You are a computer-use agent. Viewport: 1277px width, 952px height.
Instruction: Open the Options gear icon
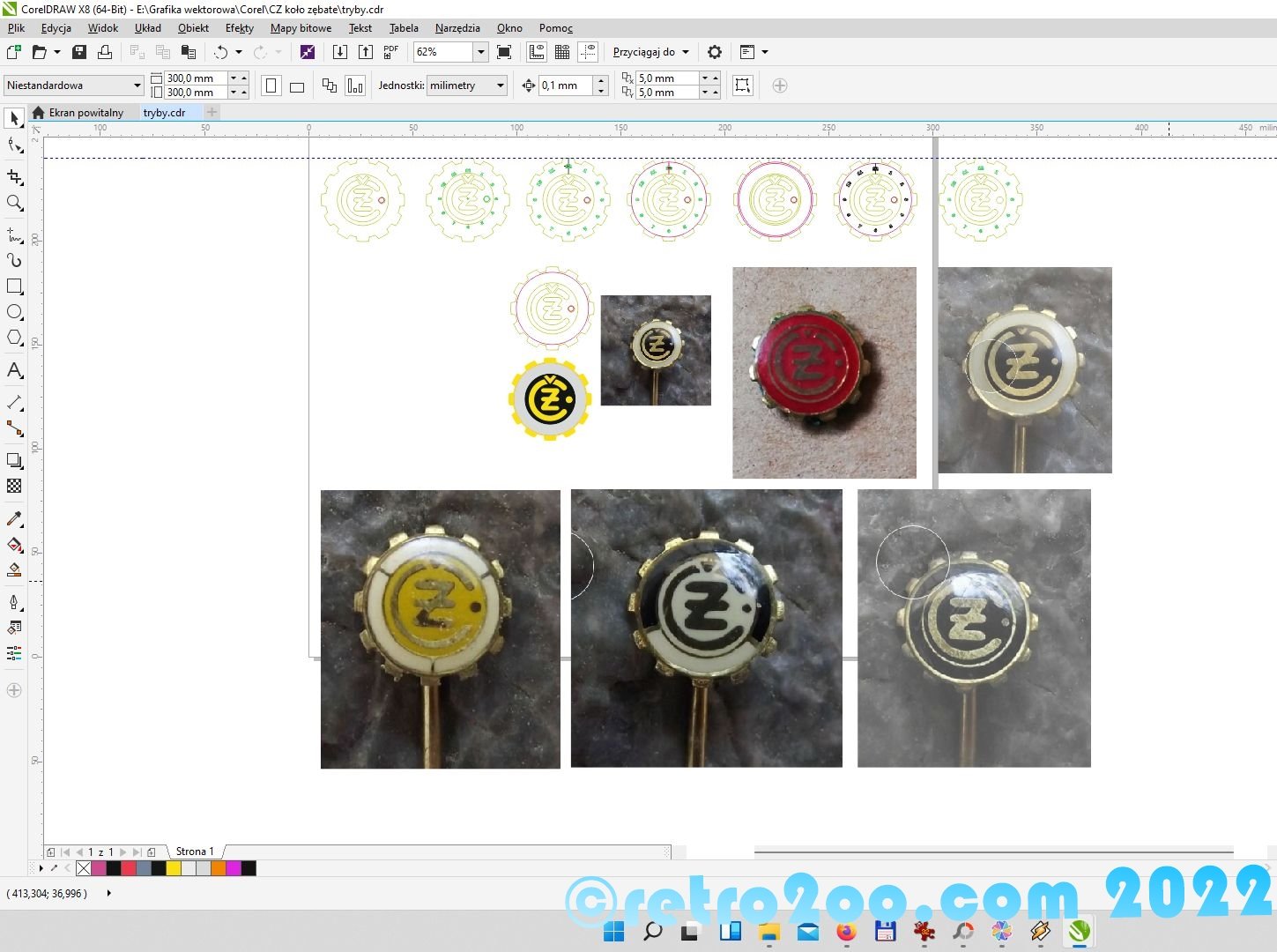[x=715, y=52]
